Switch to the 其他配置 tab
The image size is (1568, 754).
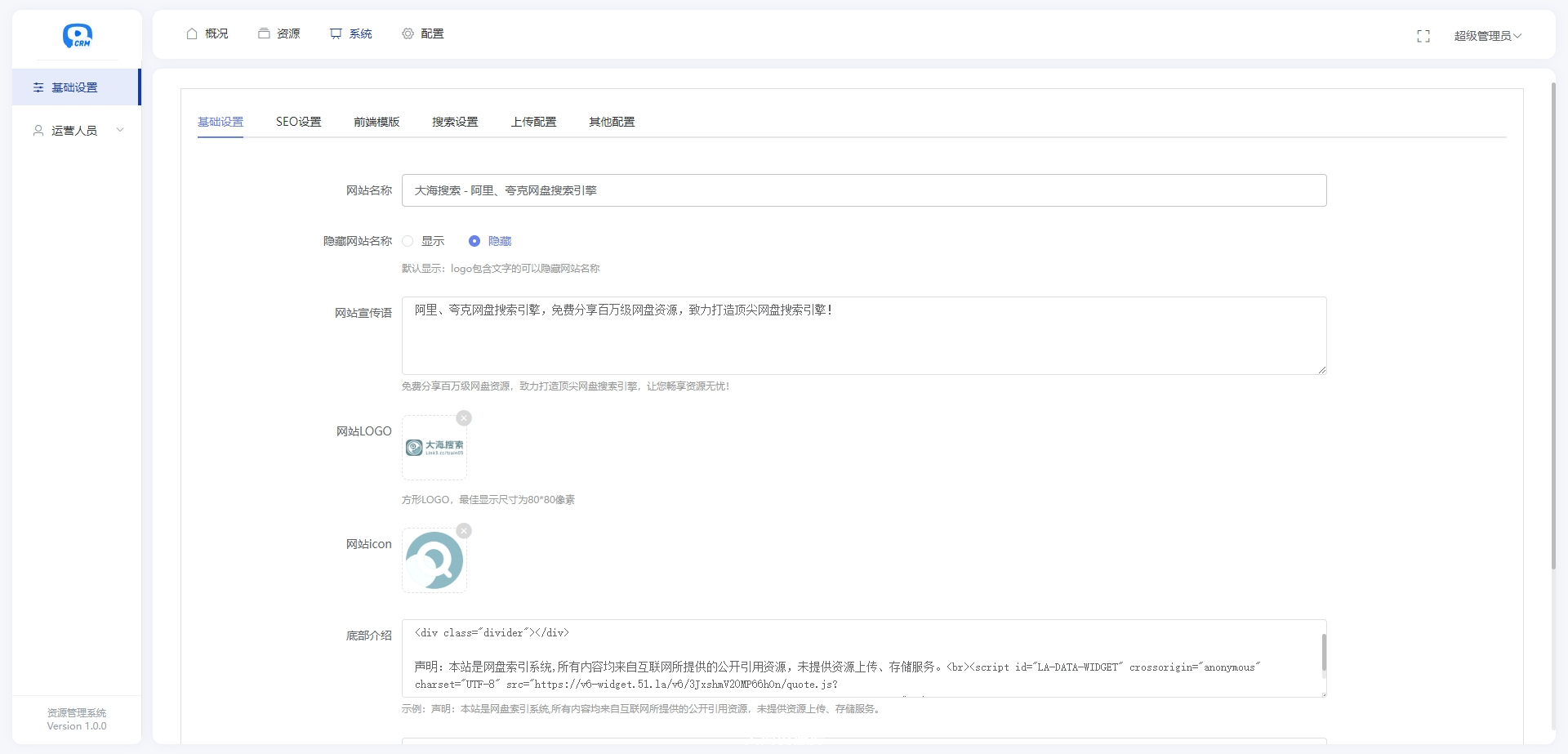point(612,122)
